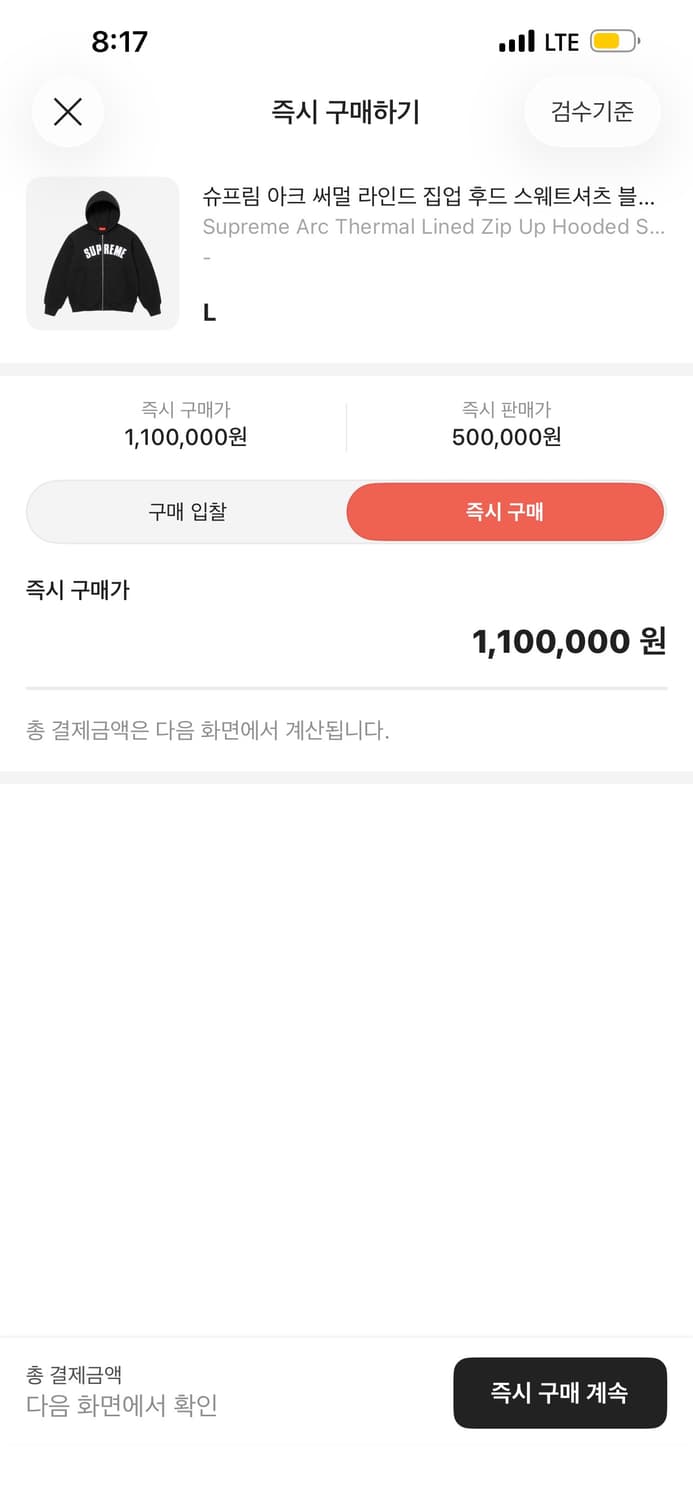
Task: Tap the 즉시 판매가 price 500,000원
Action: (x=506, y=437)
